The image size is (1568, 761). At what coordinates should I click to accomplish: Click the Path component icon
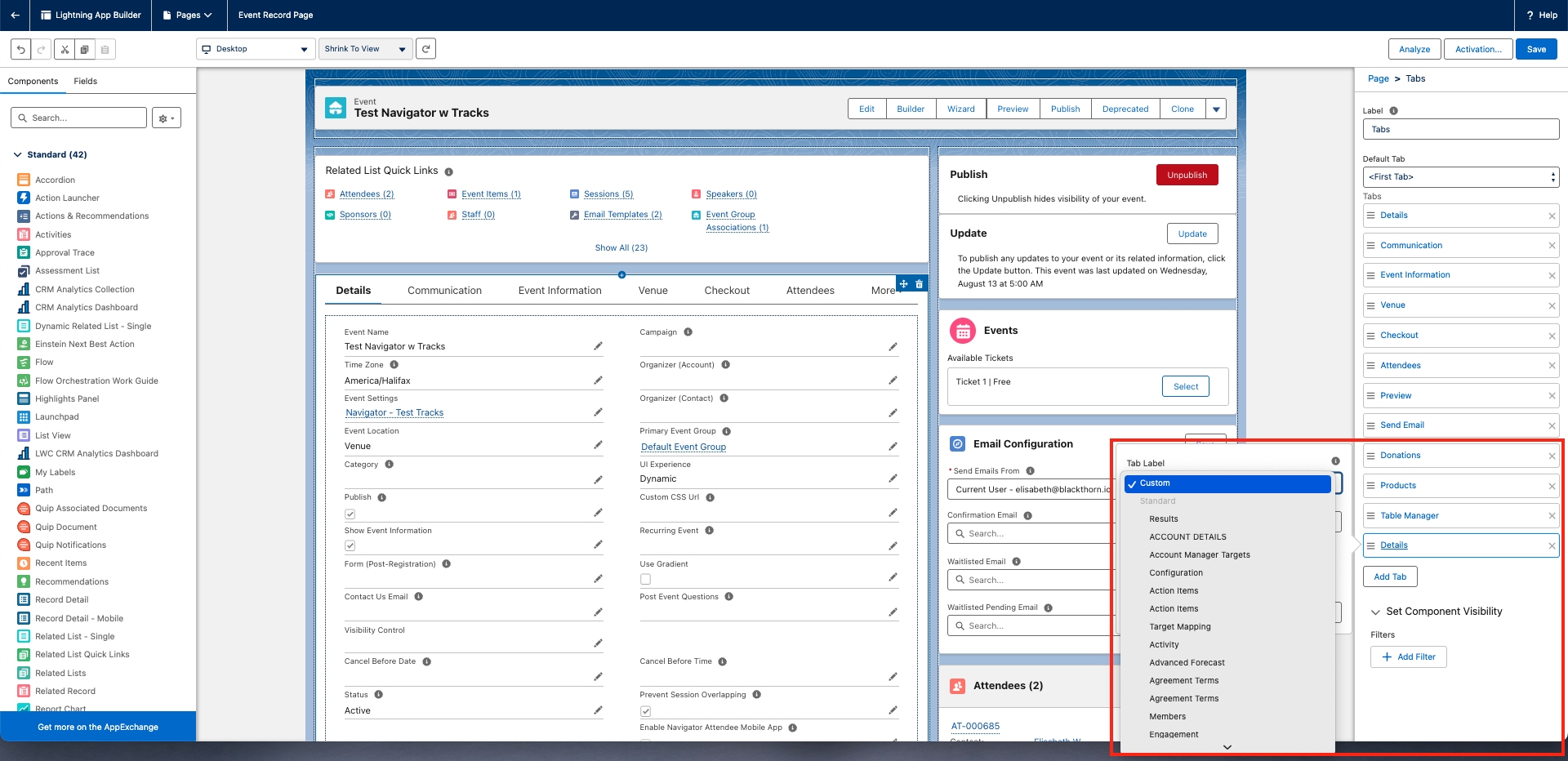click(24, 490)
